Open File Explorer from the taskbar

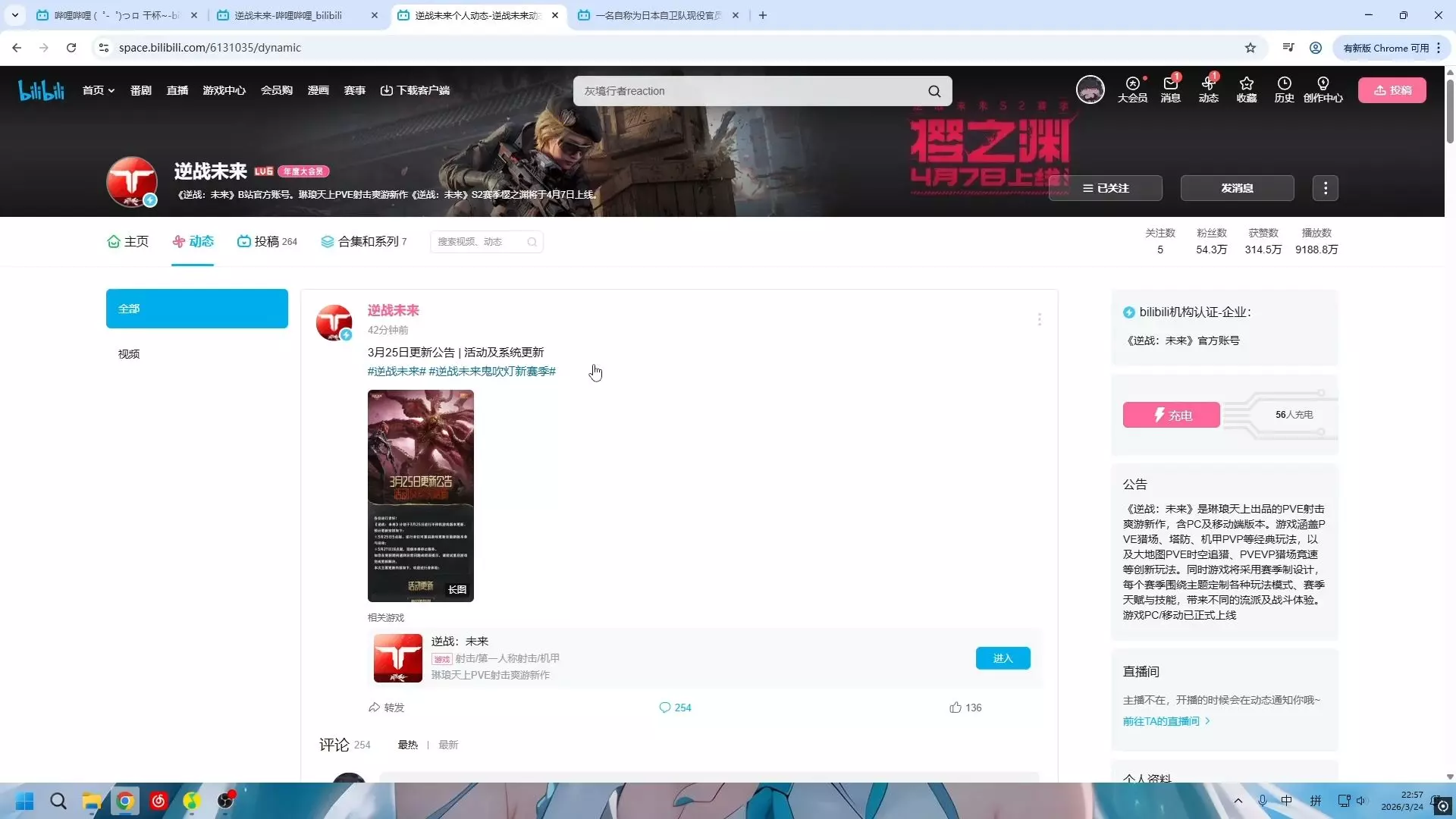pos(92,802)
